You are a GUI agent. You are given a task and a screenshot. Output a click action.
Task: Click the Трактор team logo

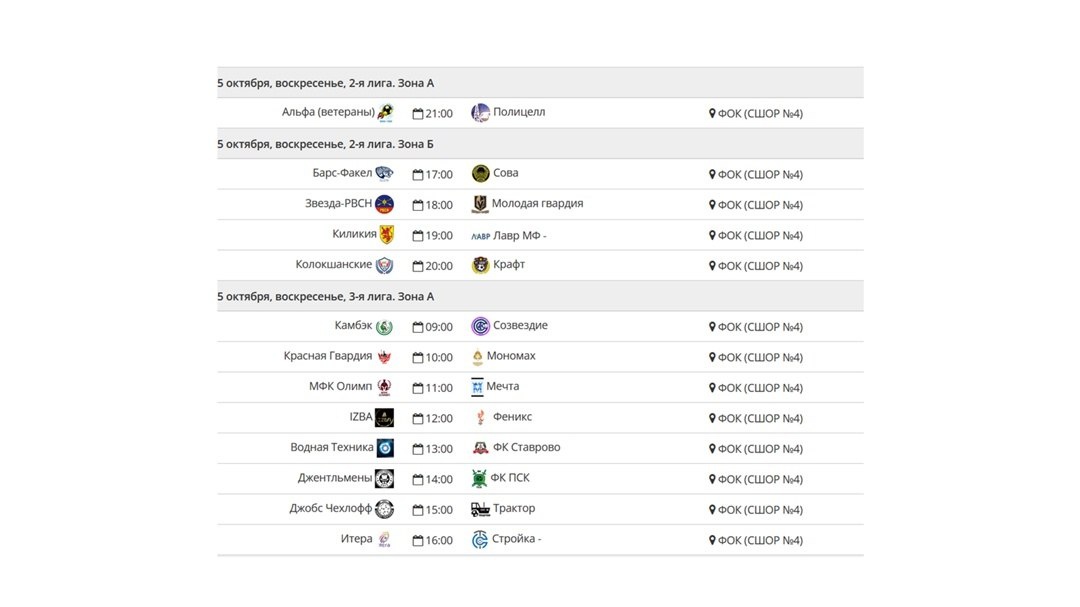(480, 509)
